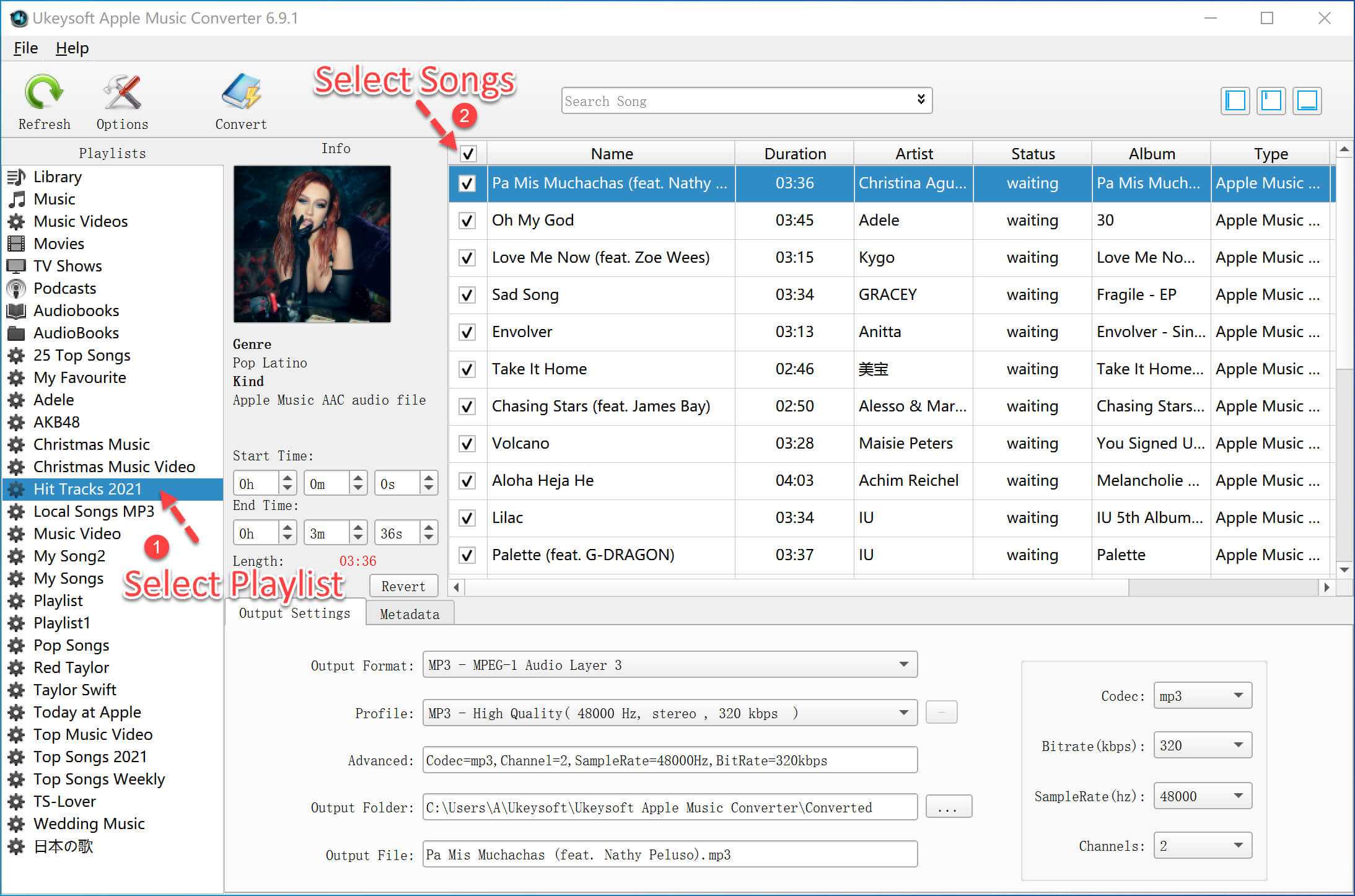Switch to the Output Settings tab
Image resolution: width=1355 pixels, height=896 pixels.
pyautogui.click(x=295, y=613)
